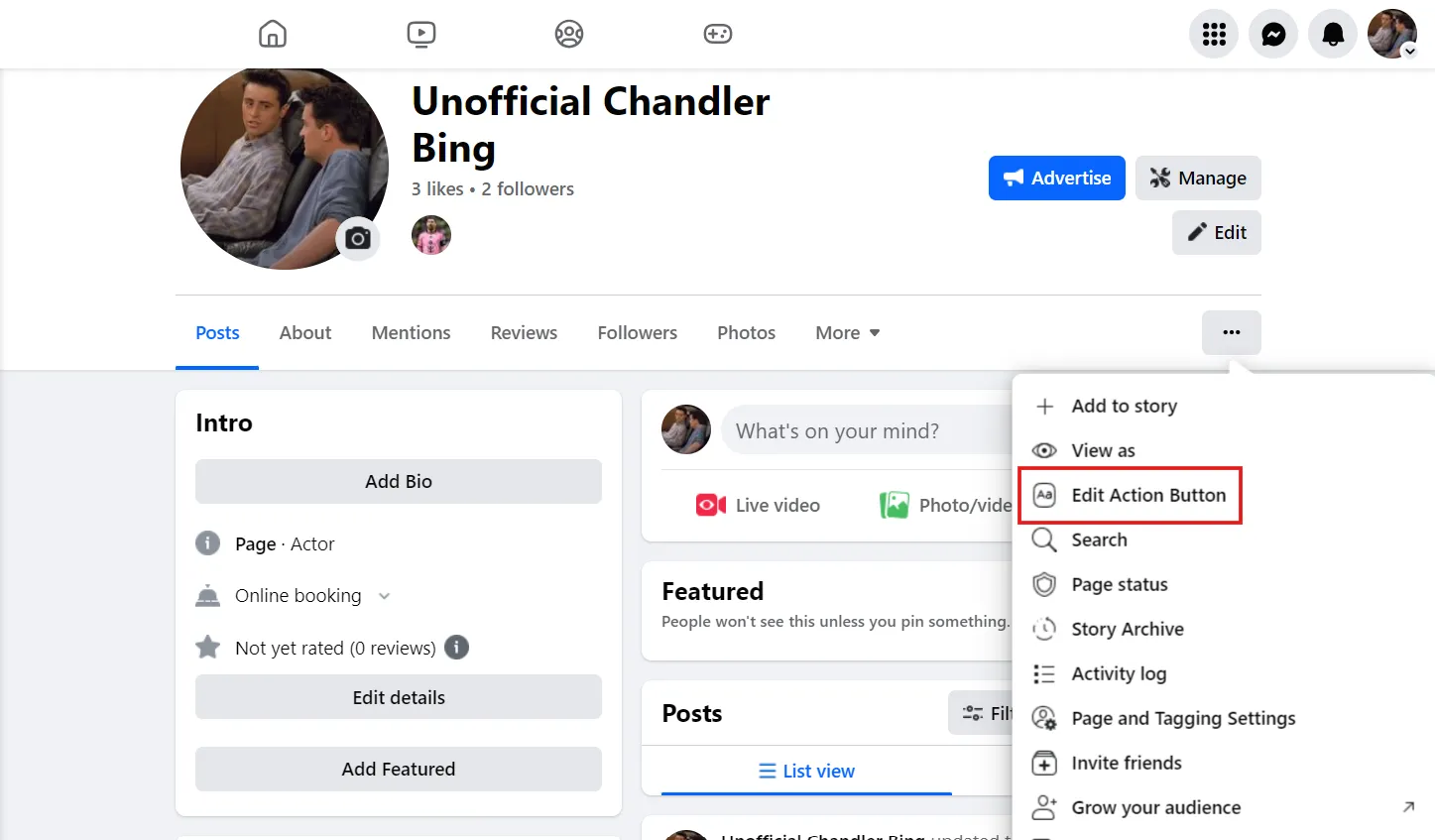Viewport: 1435px width, 840px height.
Task: Open Page status from the menu
Action: [1119, 584]
